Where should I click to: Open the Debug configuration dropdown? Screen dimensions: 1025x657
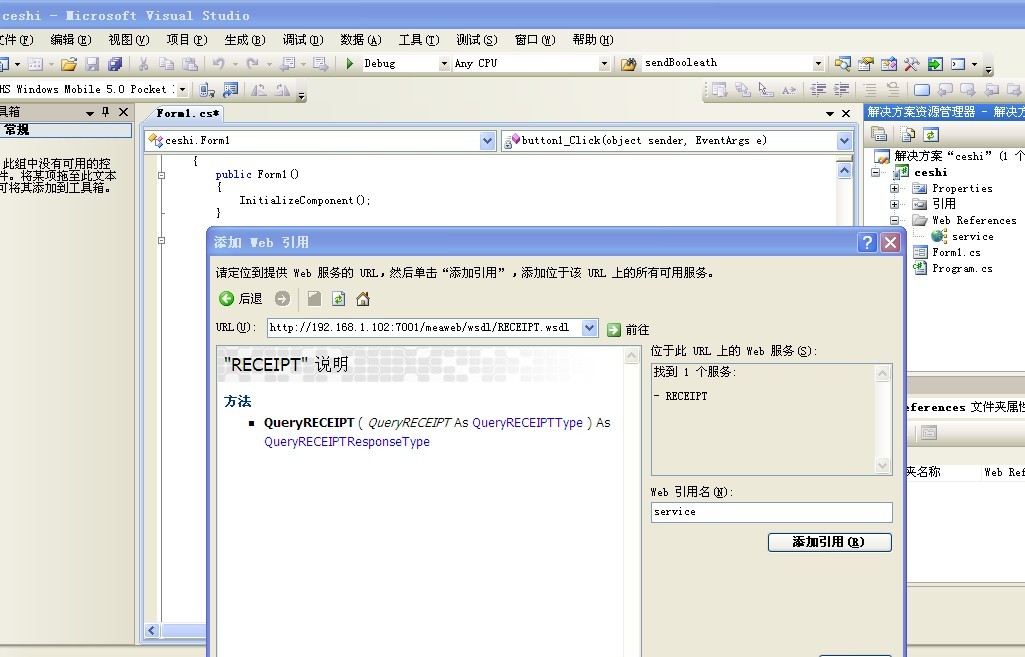point(445,63)
